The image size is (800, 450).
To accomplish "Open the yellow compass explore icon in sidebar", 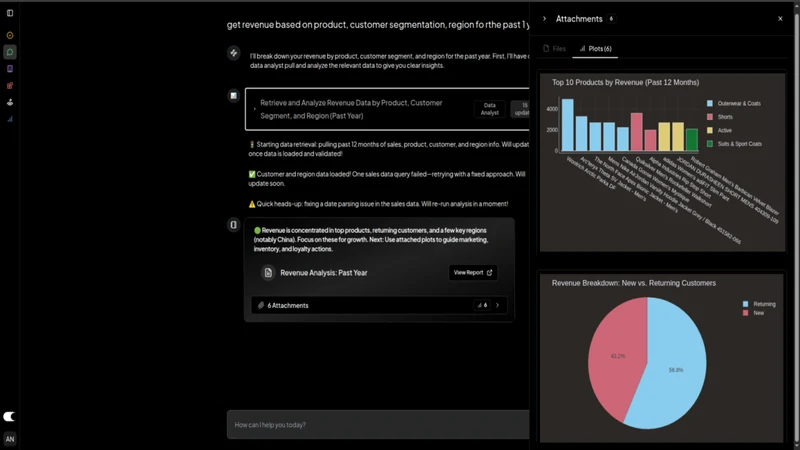I will [x=10, y=35].
